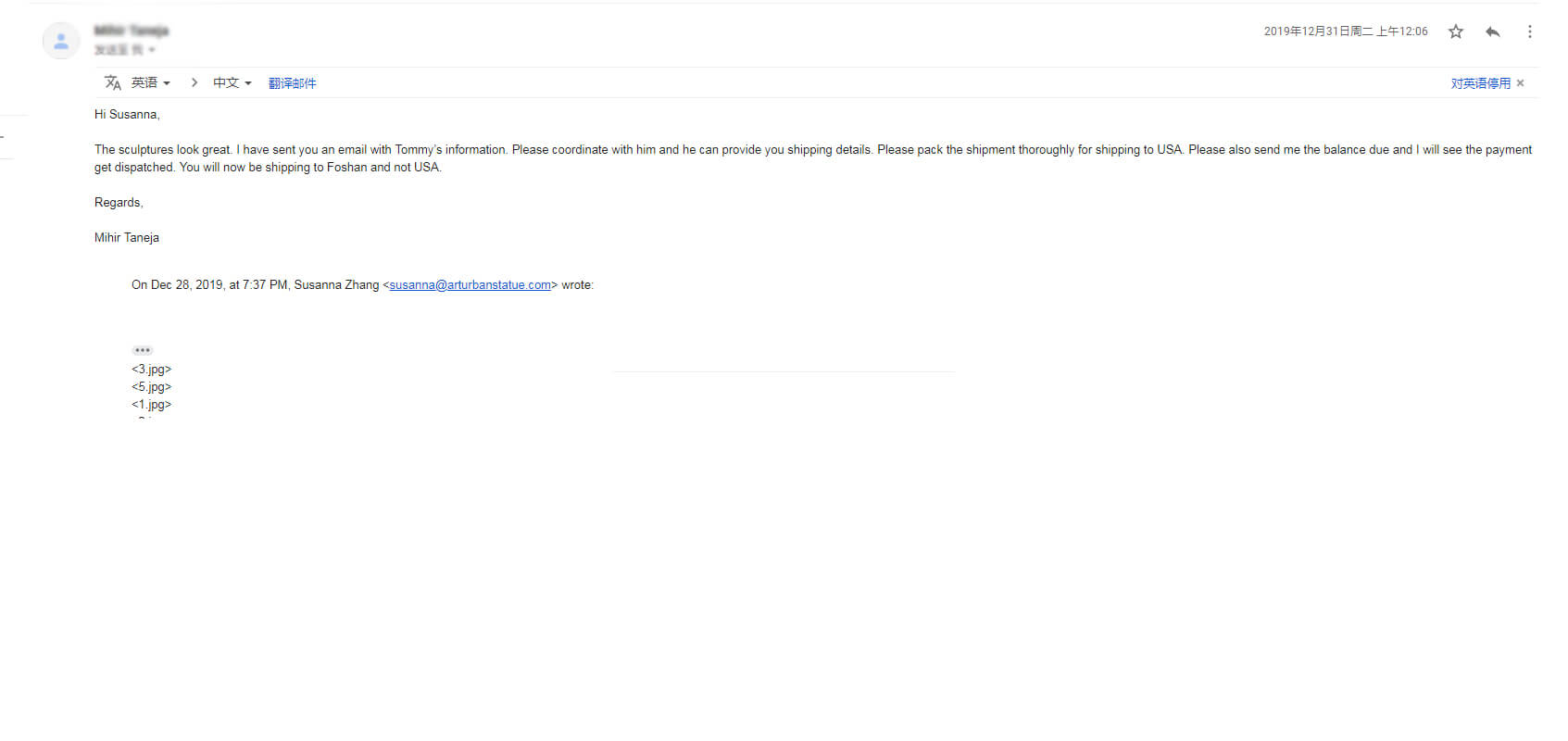
Task: Click the sender's profile avatar
Action: point(61,41)
